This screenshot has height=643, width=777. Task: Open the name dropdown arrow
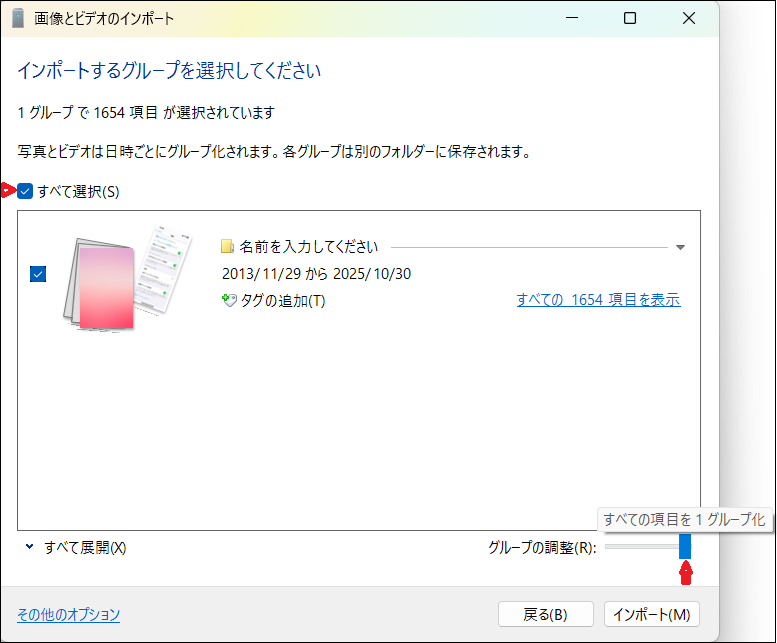pos(680,247)
